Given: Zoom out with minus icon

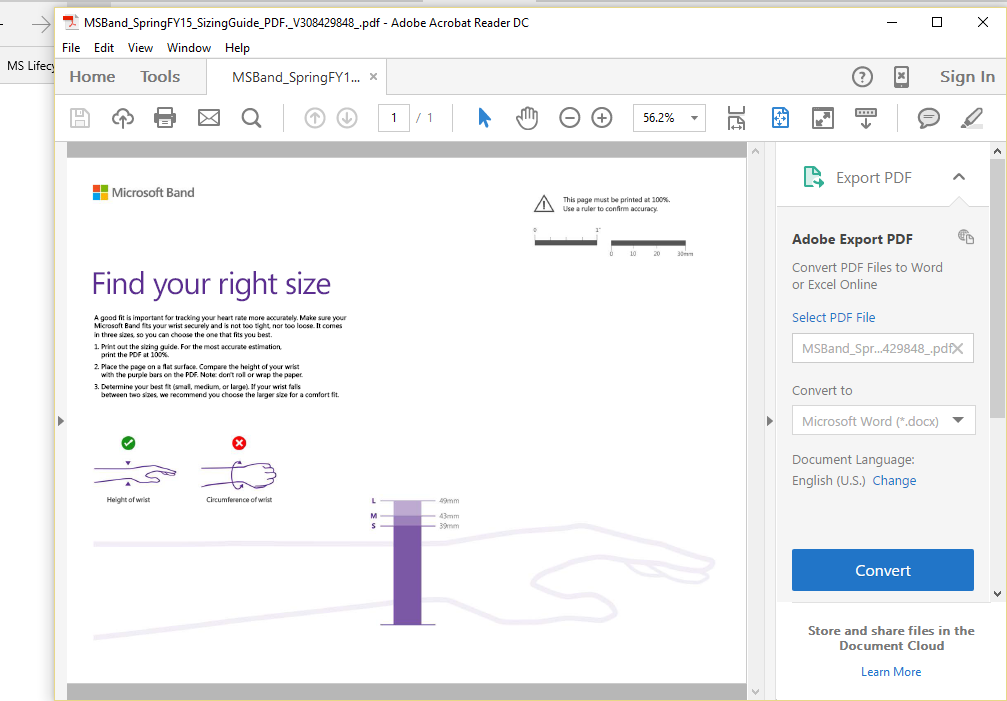Looking at the screenshot, I should pos(570,118).
